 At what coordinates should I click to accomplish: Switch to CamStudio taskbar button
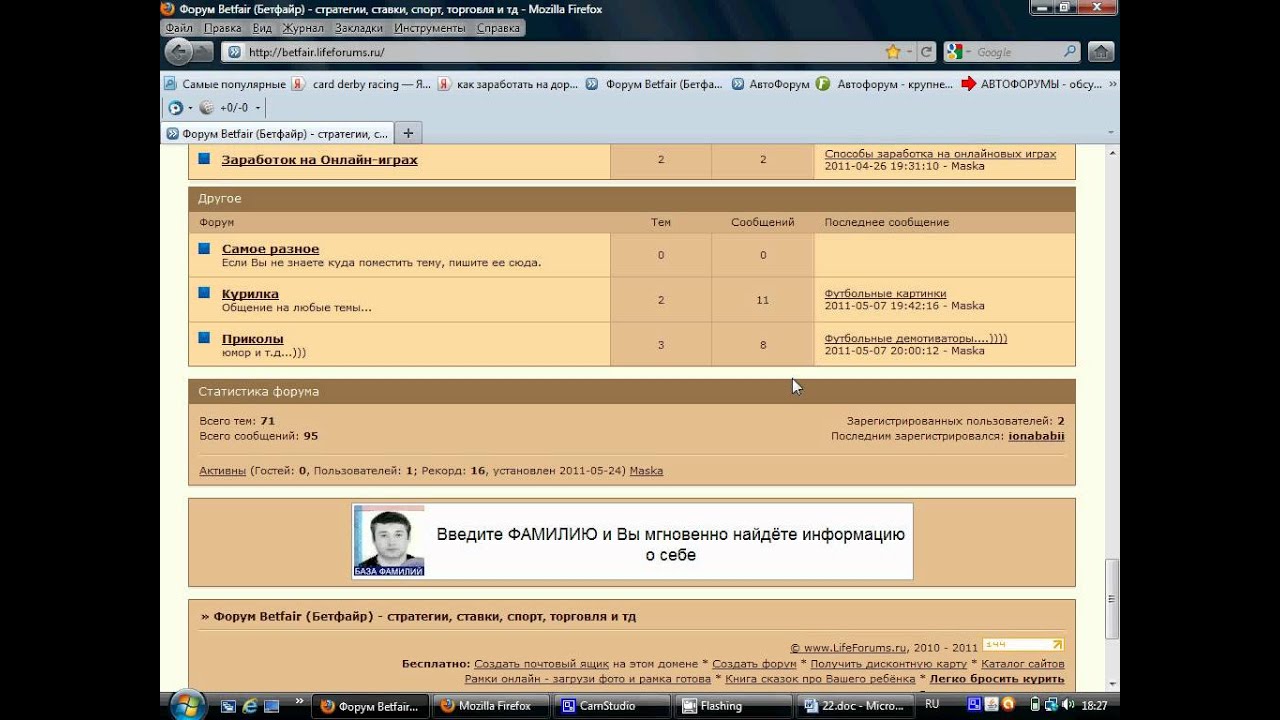tap(610, 706)
